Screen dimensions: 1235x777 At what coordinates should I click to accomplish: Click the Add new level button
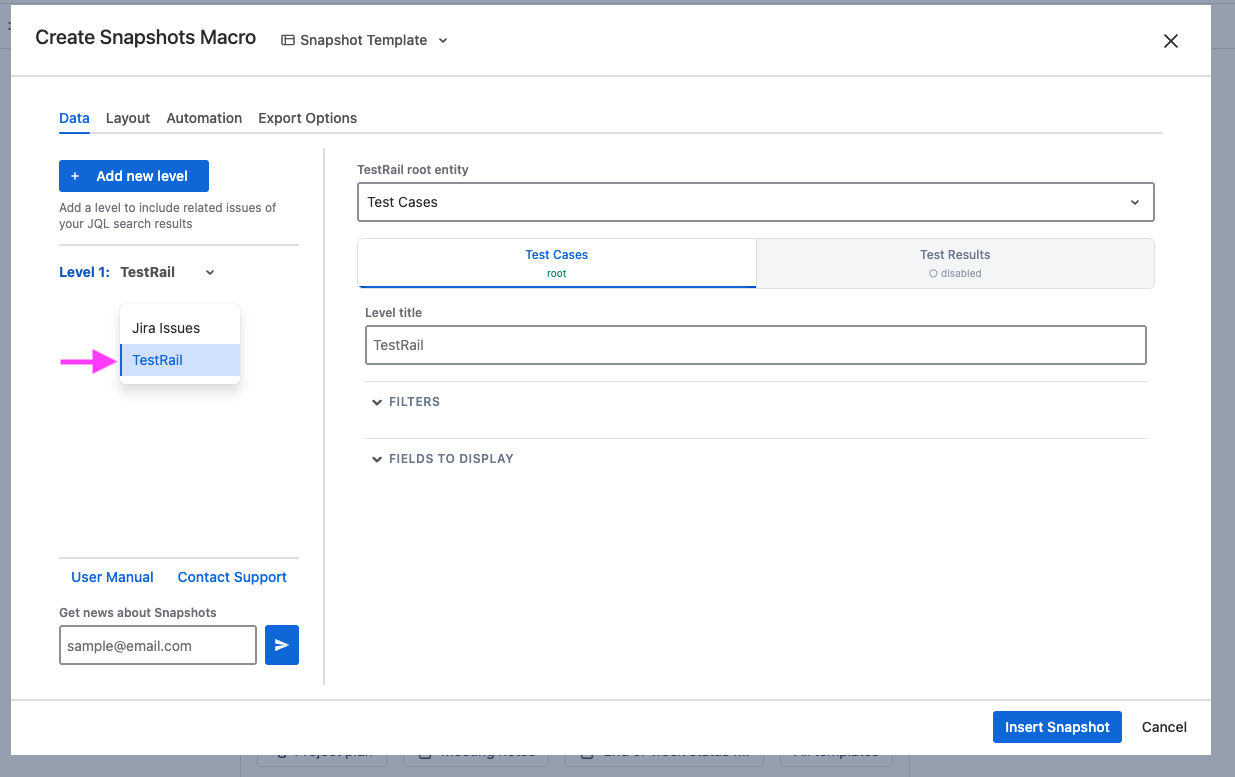tap(134, 176)
